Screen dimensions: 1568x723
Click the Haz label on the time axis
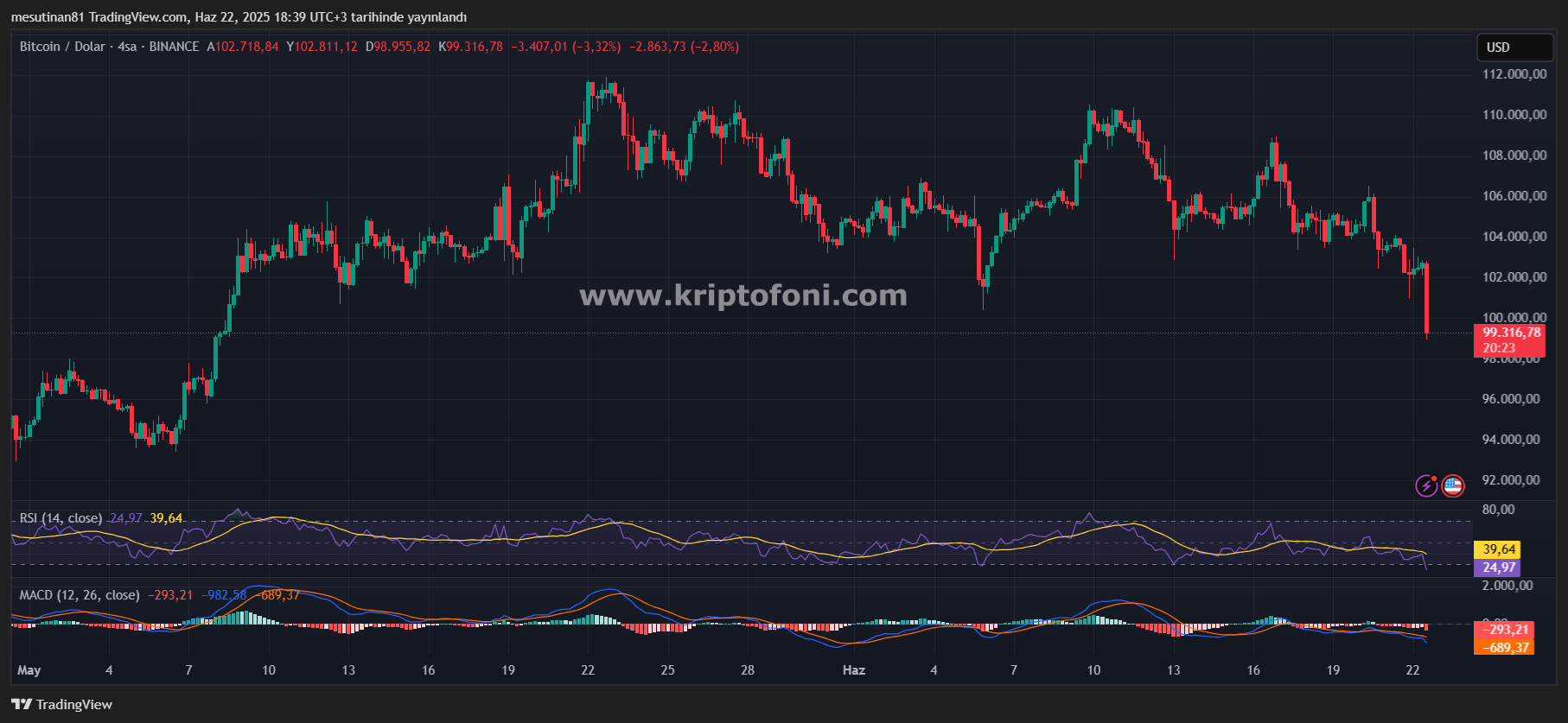pyautogui.click(x=854, y=670)
